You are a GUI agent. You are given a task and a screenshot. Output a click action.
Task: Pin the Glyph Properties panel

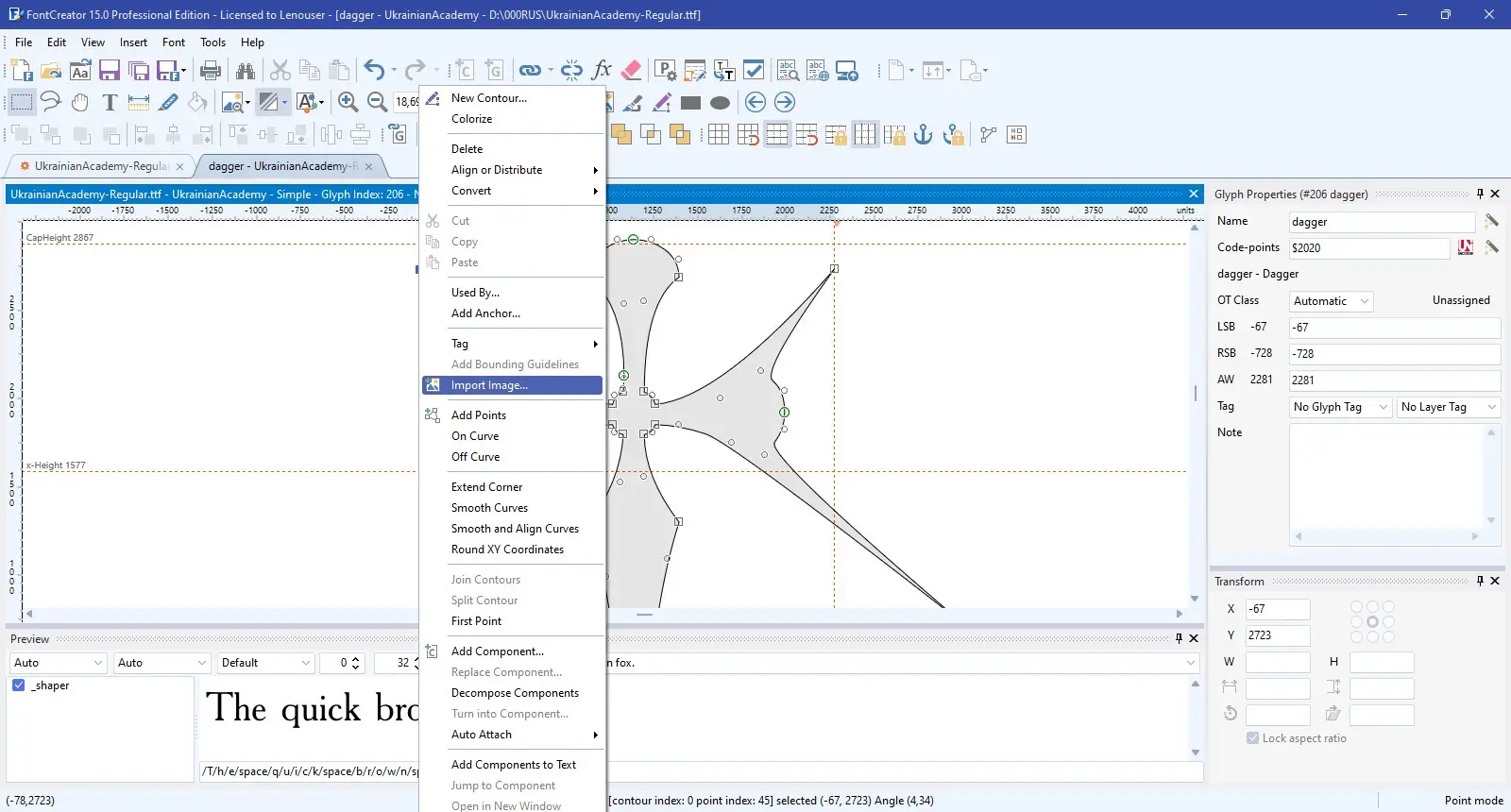tap(1480, 194)
